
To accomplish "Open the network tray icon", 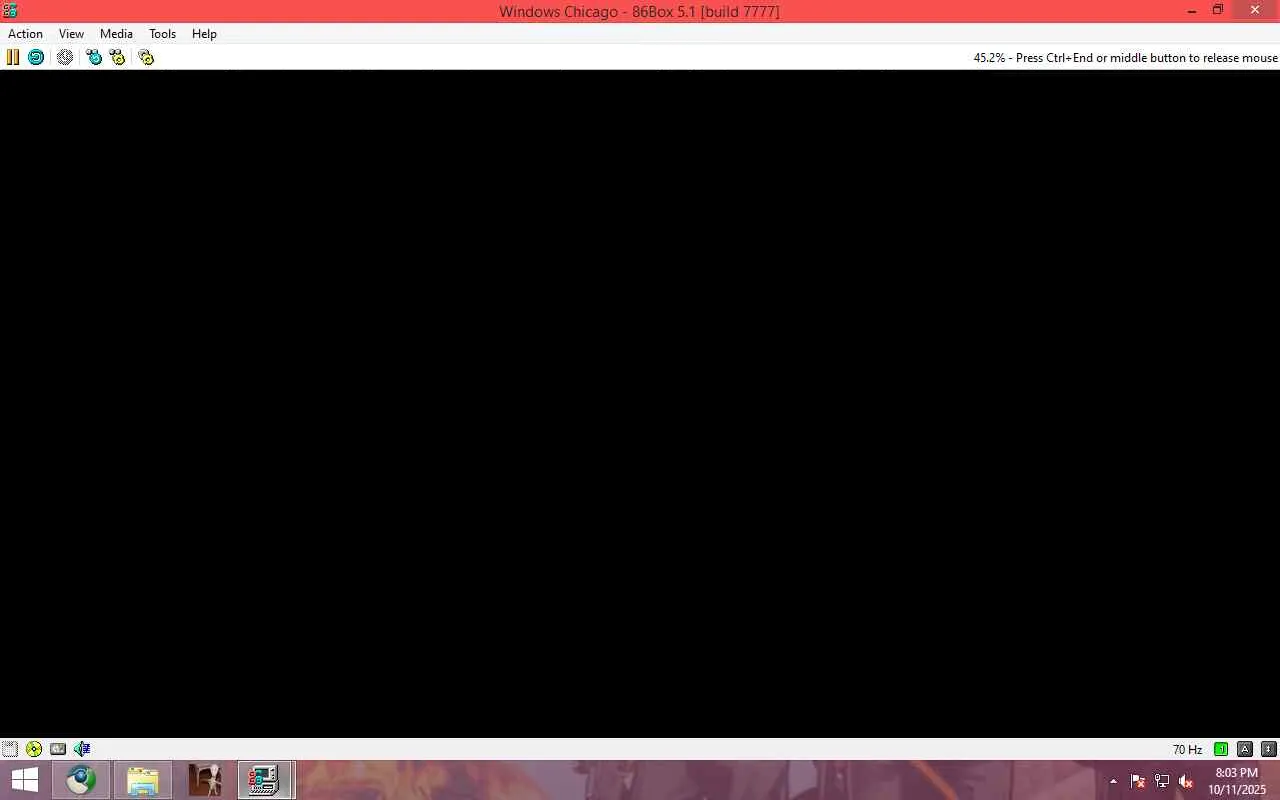I will tap(1162, 781).
